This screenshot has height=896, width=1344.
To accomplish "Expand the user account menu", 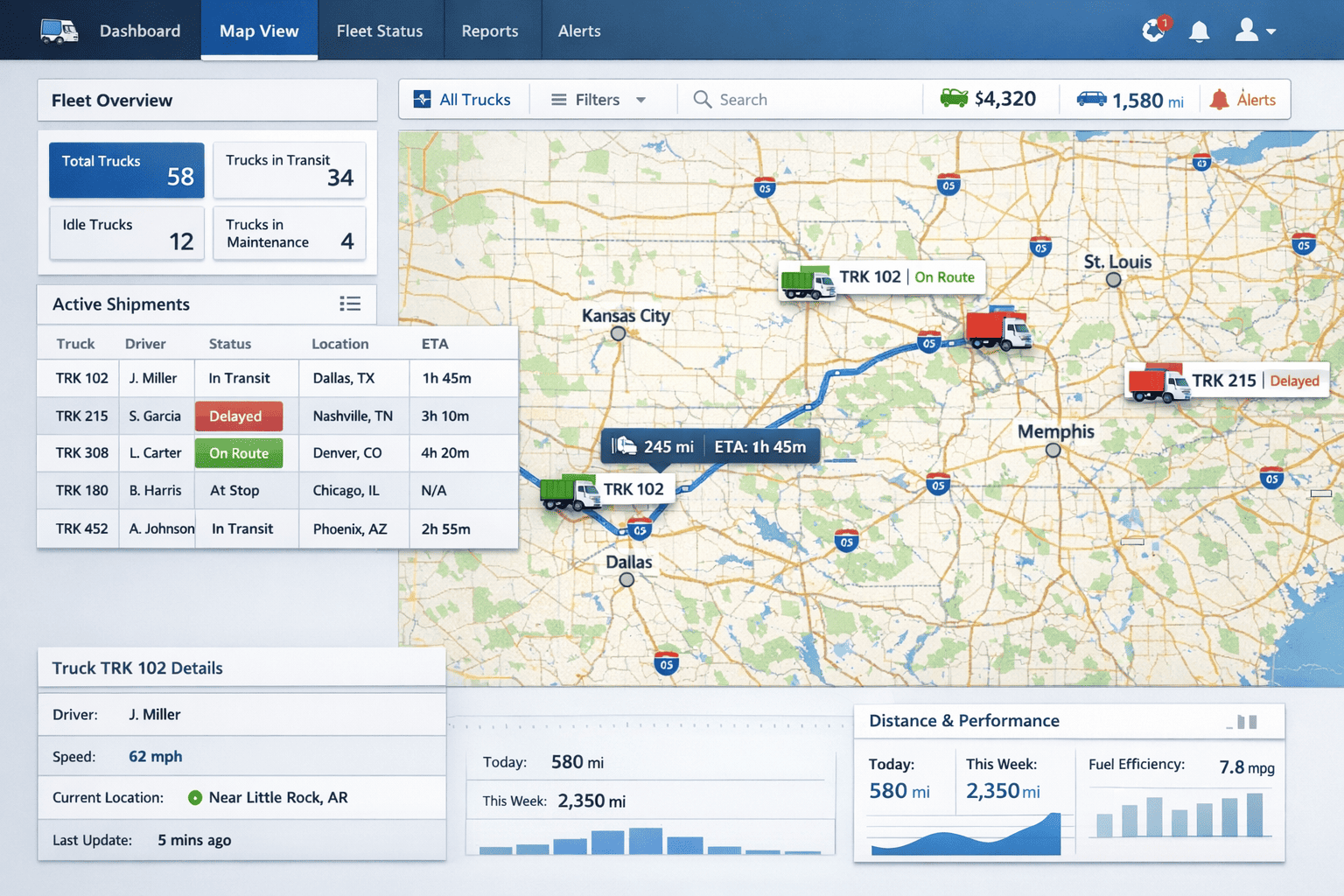I will tap(1255, 31).
